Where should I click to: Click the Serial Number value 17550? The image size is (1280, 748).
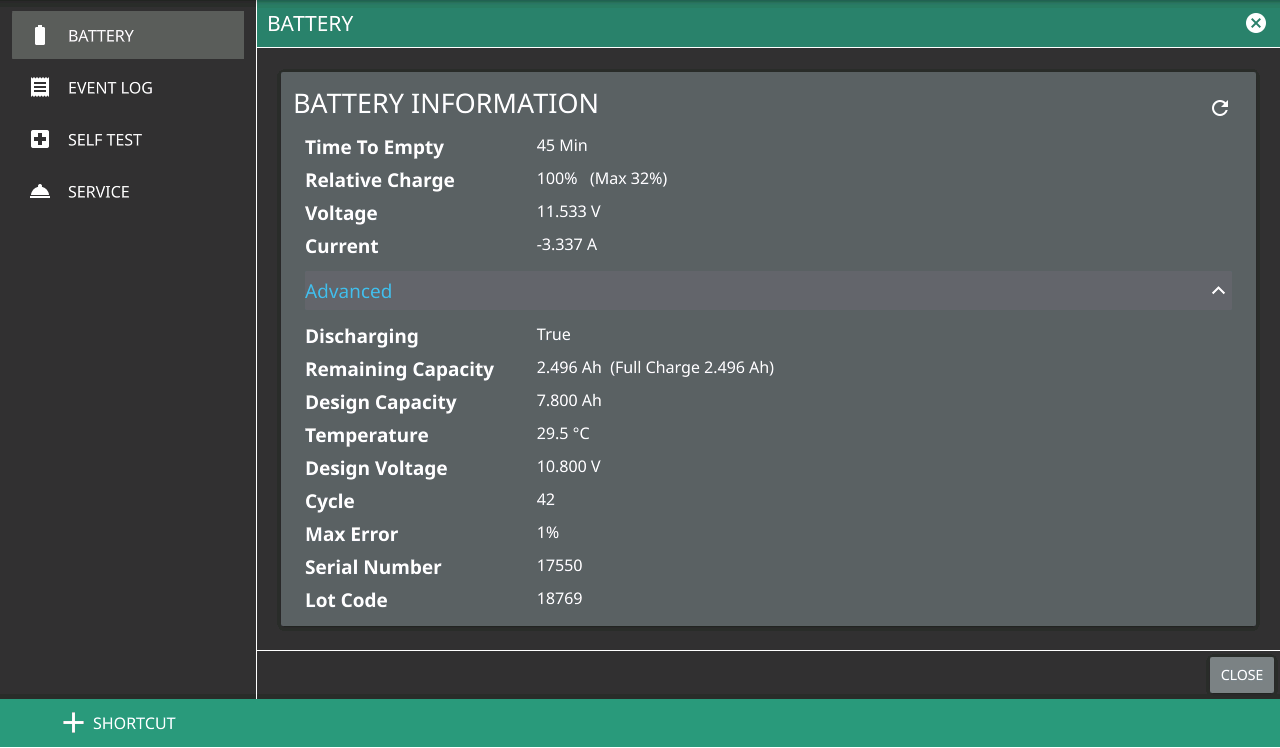559,566
